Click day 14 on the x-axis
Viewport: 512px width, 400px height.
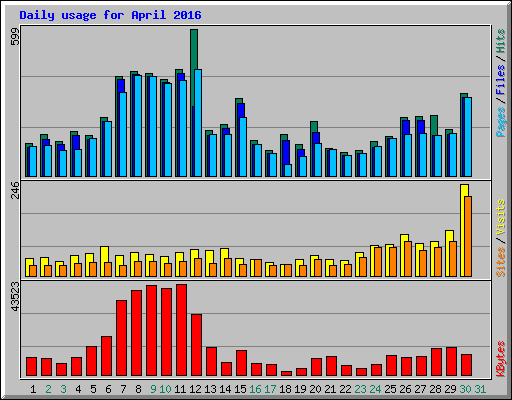coord(225,389)
